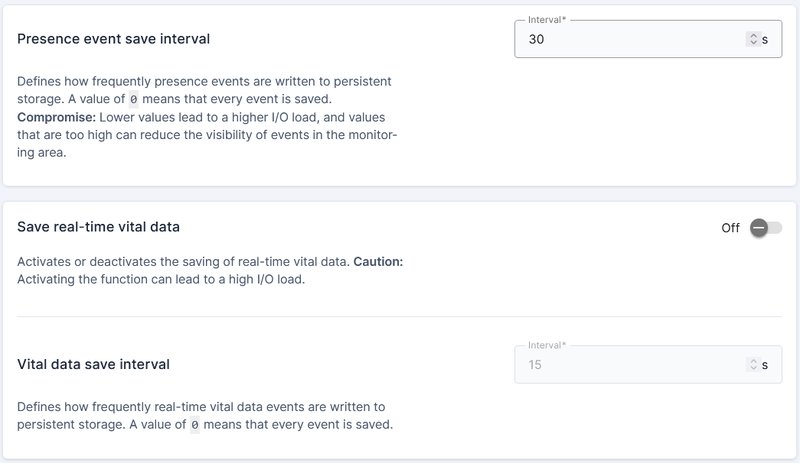Screen dimensions: 800x463
Task: Click the bold "Compromise:" text
Action: 57,117
